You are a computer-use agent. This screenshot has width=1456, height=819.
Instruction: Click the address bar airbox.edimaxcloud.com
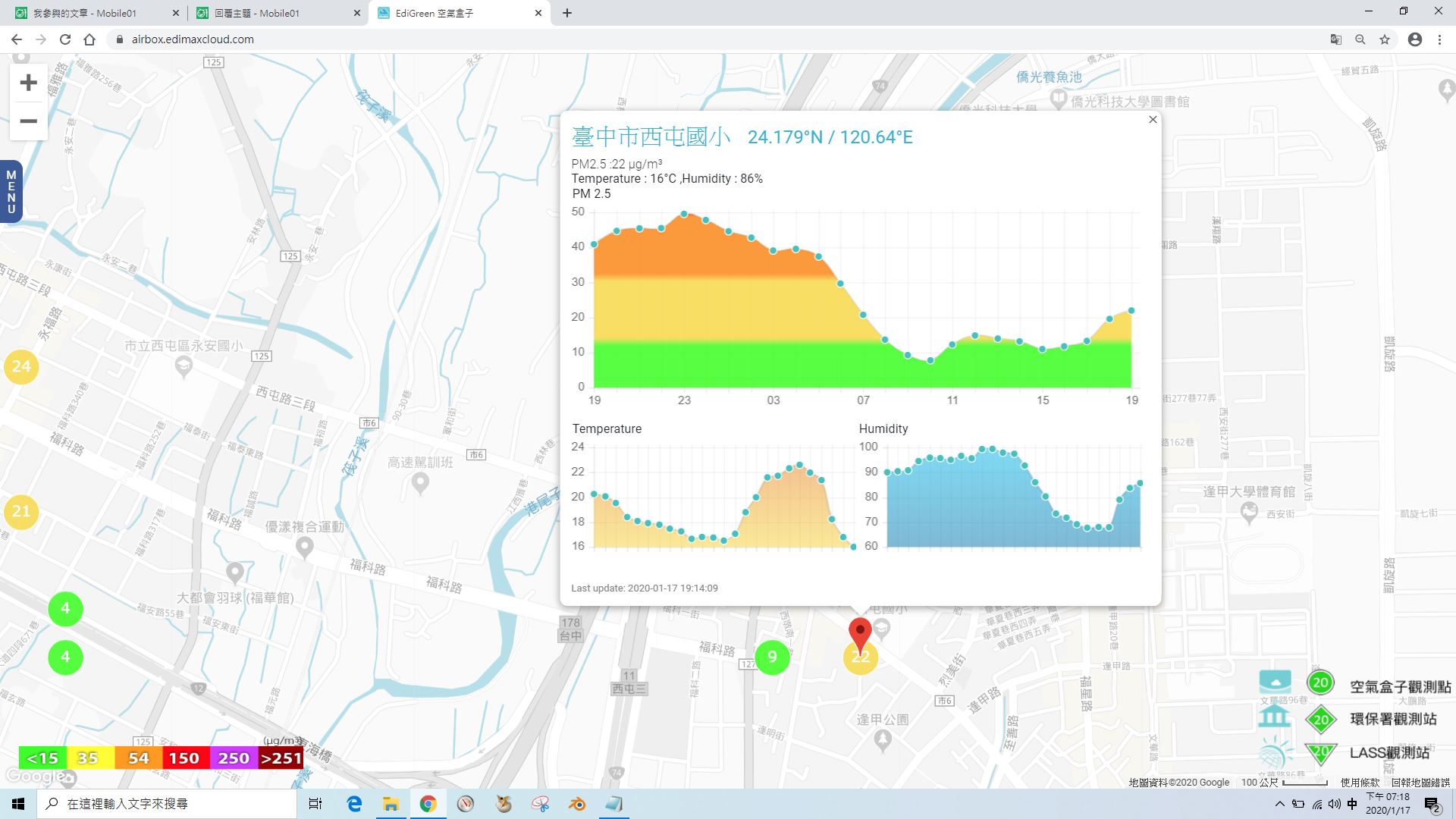(x=193, y=39)
